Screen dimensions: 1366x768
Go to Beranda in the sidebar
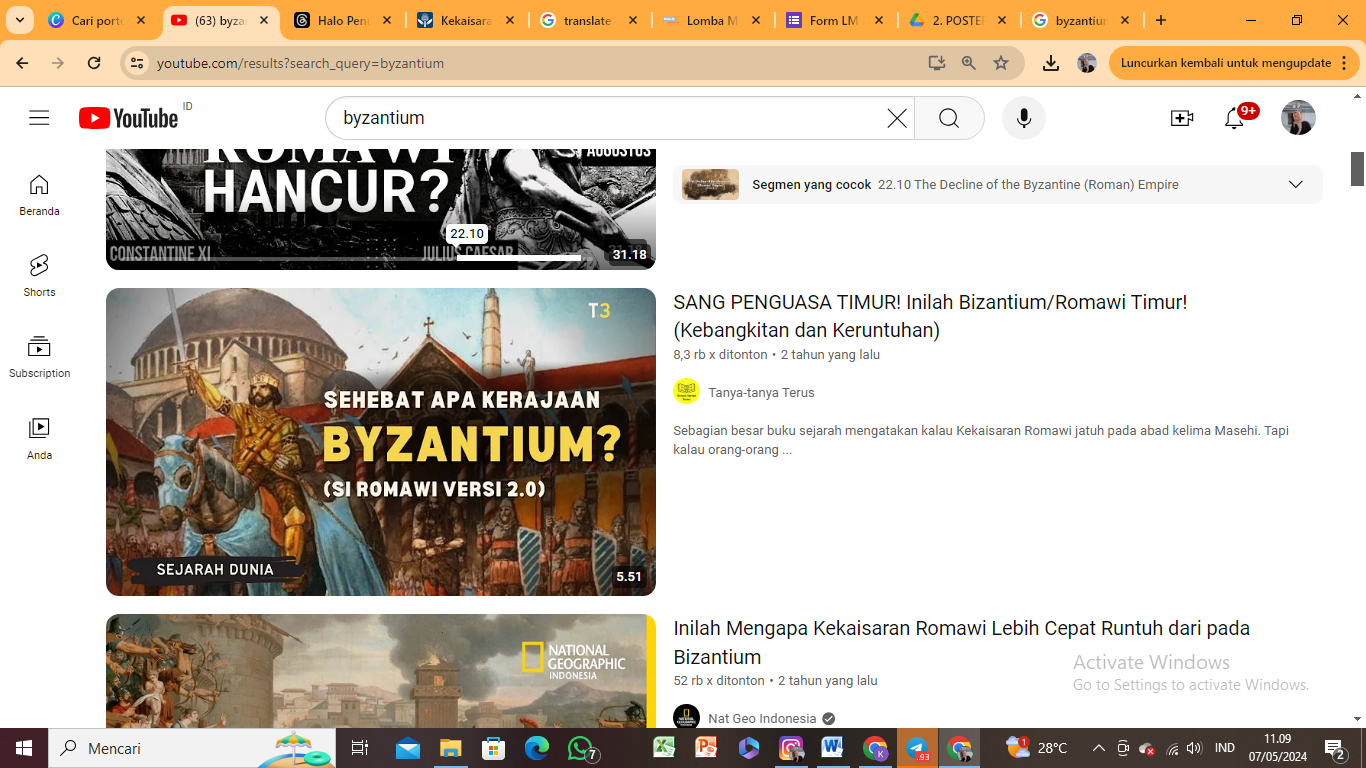39,195
